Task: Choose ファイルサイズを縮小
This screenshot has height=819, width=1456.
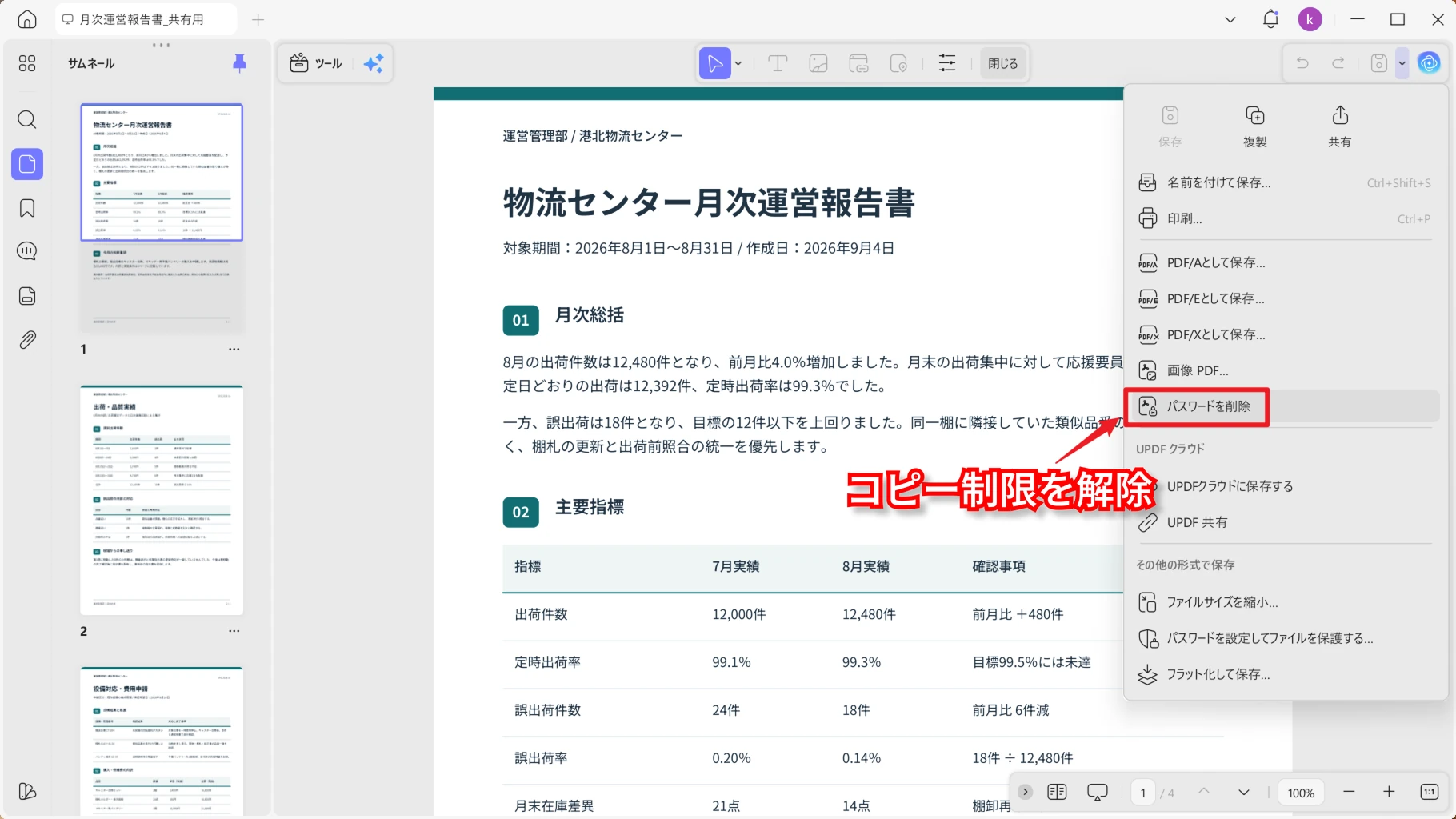Action: [x=1285, y=602]
